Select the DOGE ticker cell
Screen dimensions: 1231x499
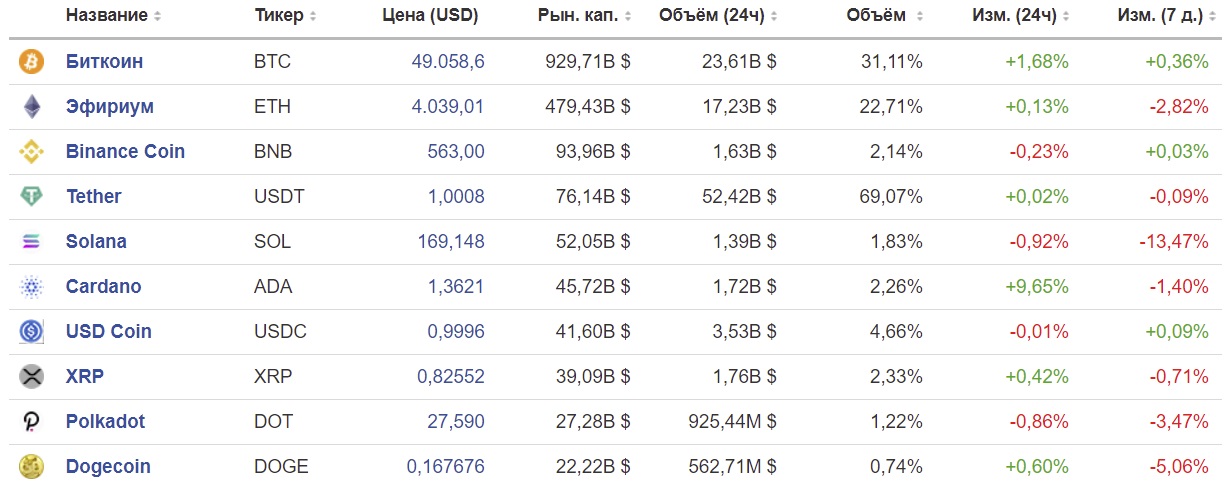[281, 467]
